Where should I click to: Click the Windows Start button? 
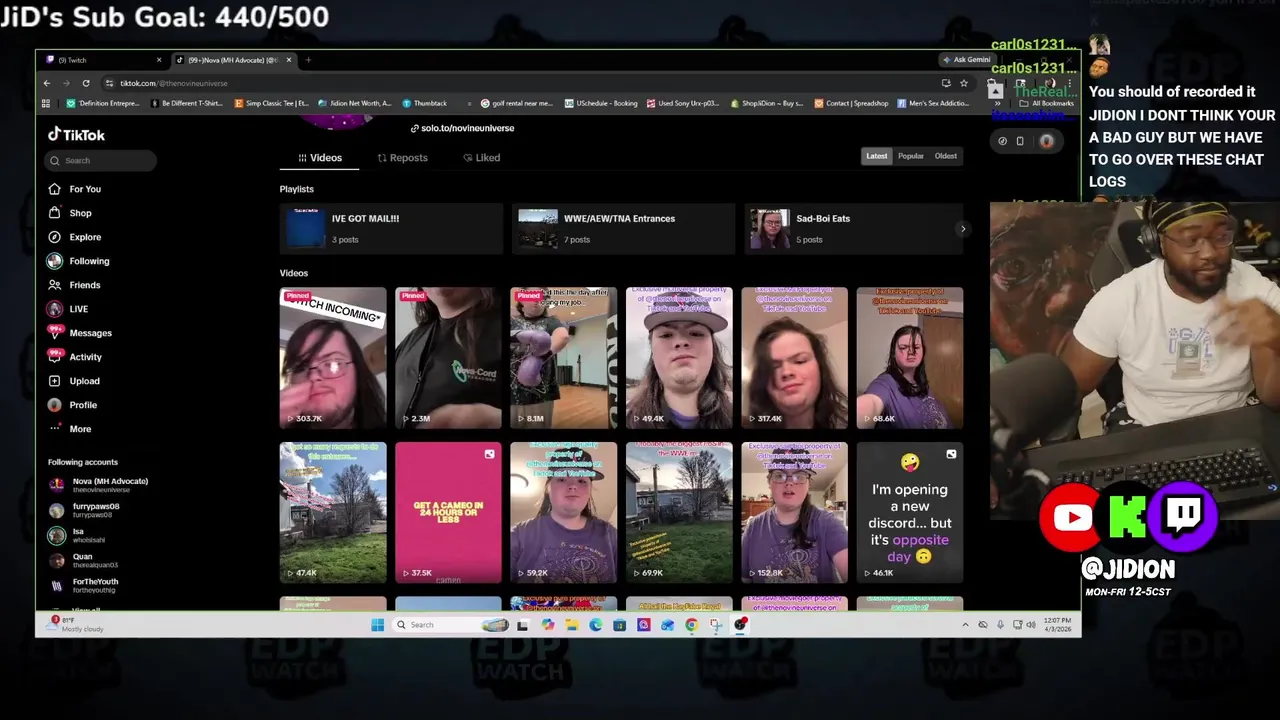click(377, 625)
